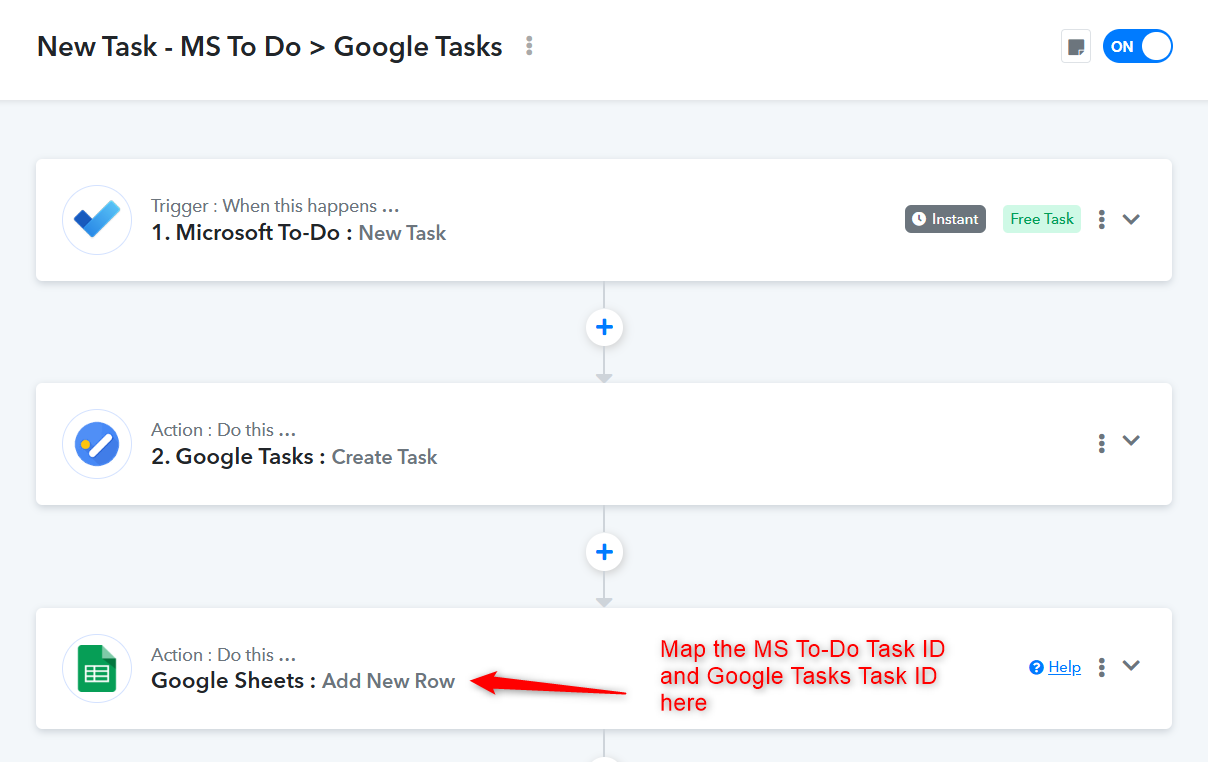The height and width of the screenshot is (762, 1208).
Task: Add step after Microsoft To-Do trigger
Action: (604, 327)
